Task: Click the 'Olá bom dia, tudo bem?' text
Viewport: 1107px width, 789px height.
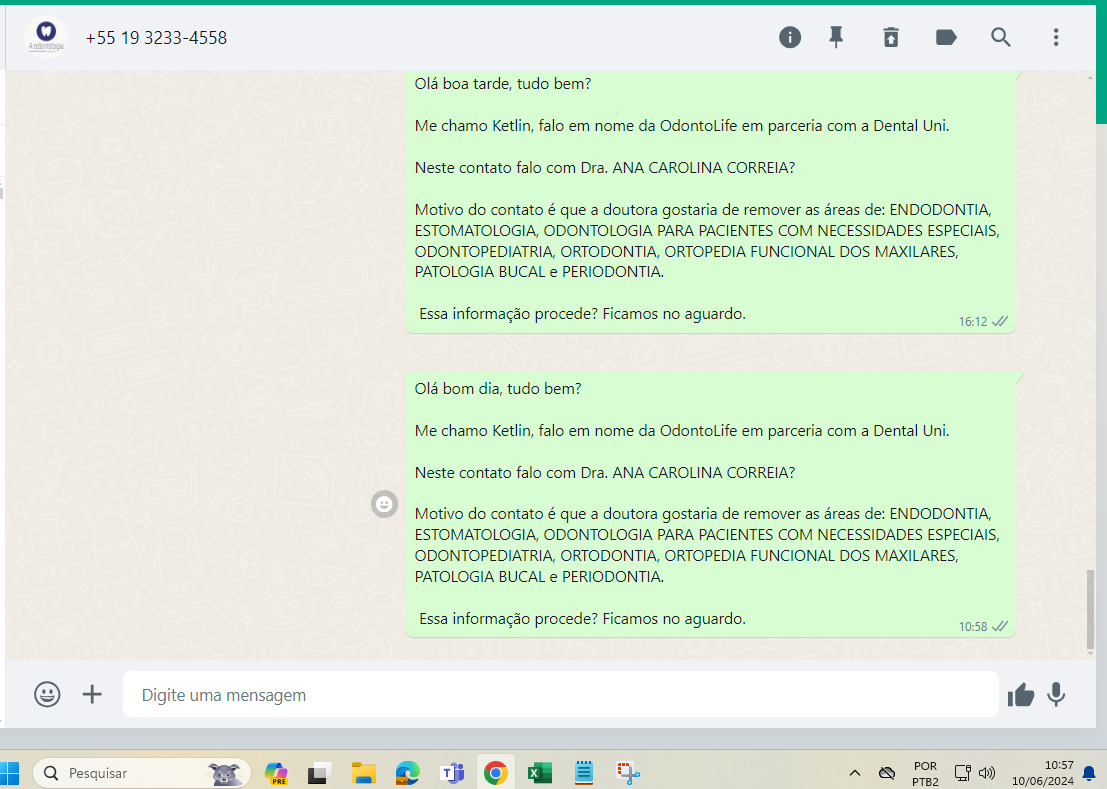Action: (498, 389)
